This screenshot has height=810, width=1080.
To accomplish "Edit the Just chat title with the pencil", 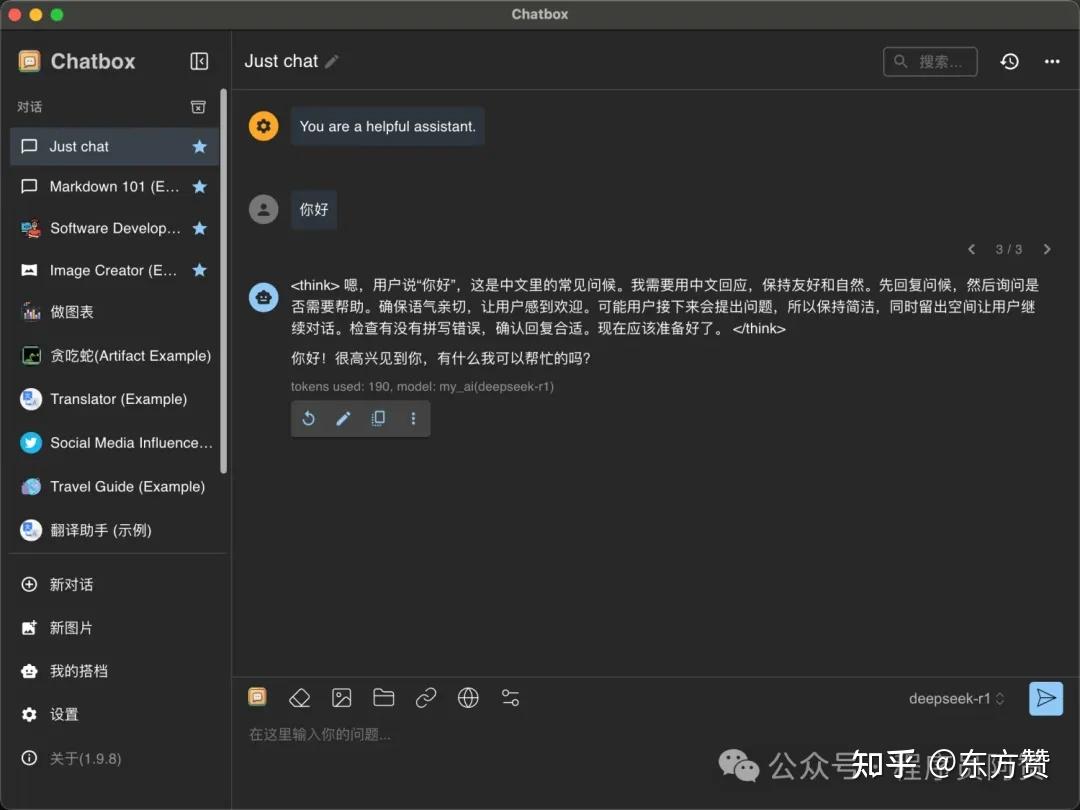I will 332,61.
